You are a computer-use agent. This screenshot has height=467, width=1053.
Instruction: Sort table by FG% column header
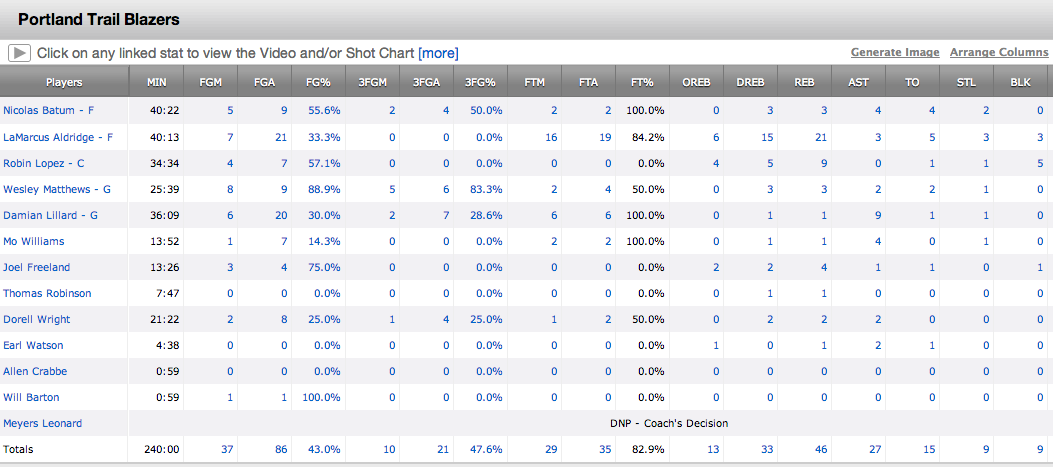point(319,83)
